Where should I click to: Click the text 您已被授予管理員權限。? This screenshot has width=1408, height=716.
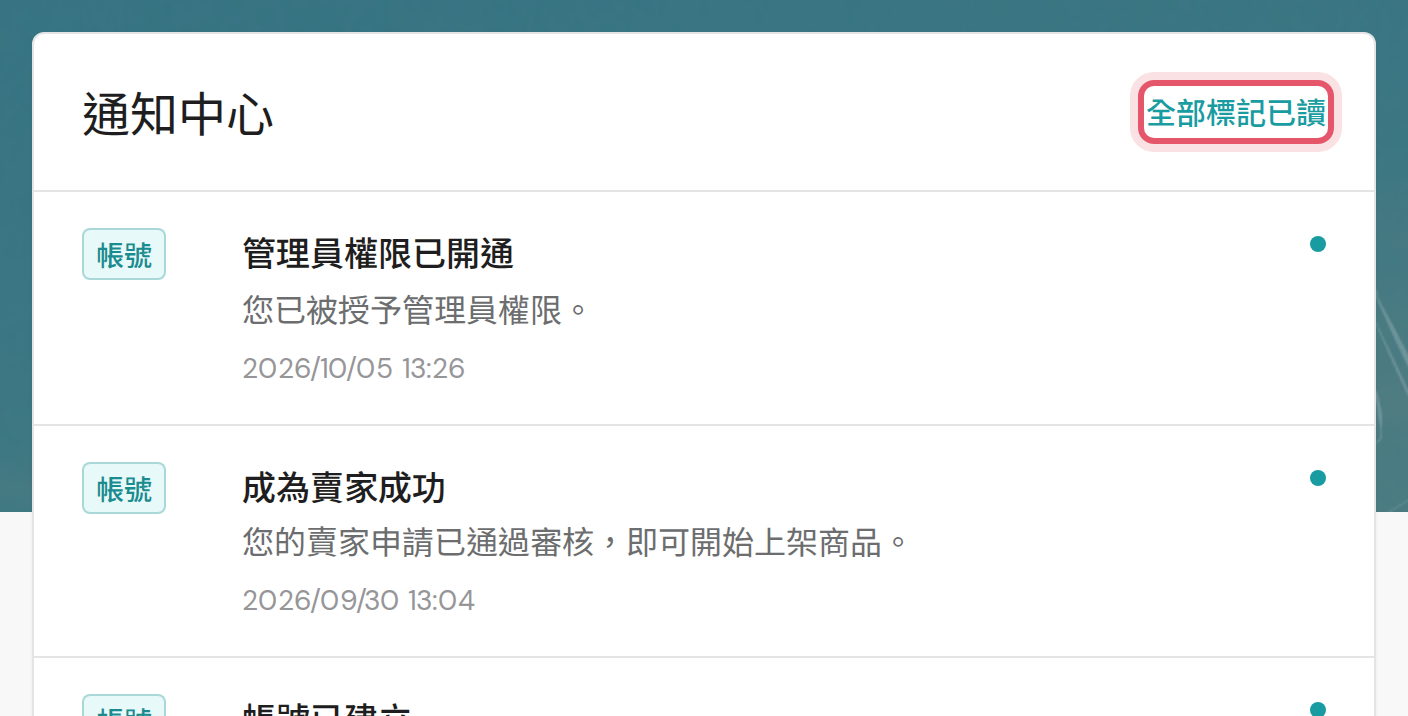point(417,311)
